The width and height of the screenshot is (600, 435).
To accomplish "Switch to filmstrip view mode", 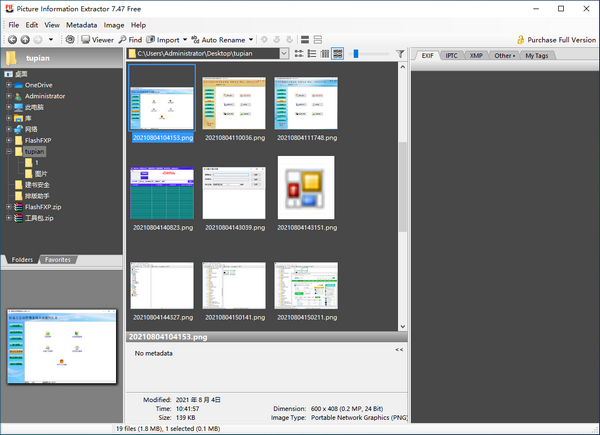I will tap(325, 53).
